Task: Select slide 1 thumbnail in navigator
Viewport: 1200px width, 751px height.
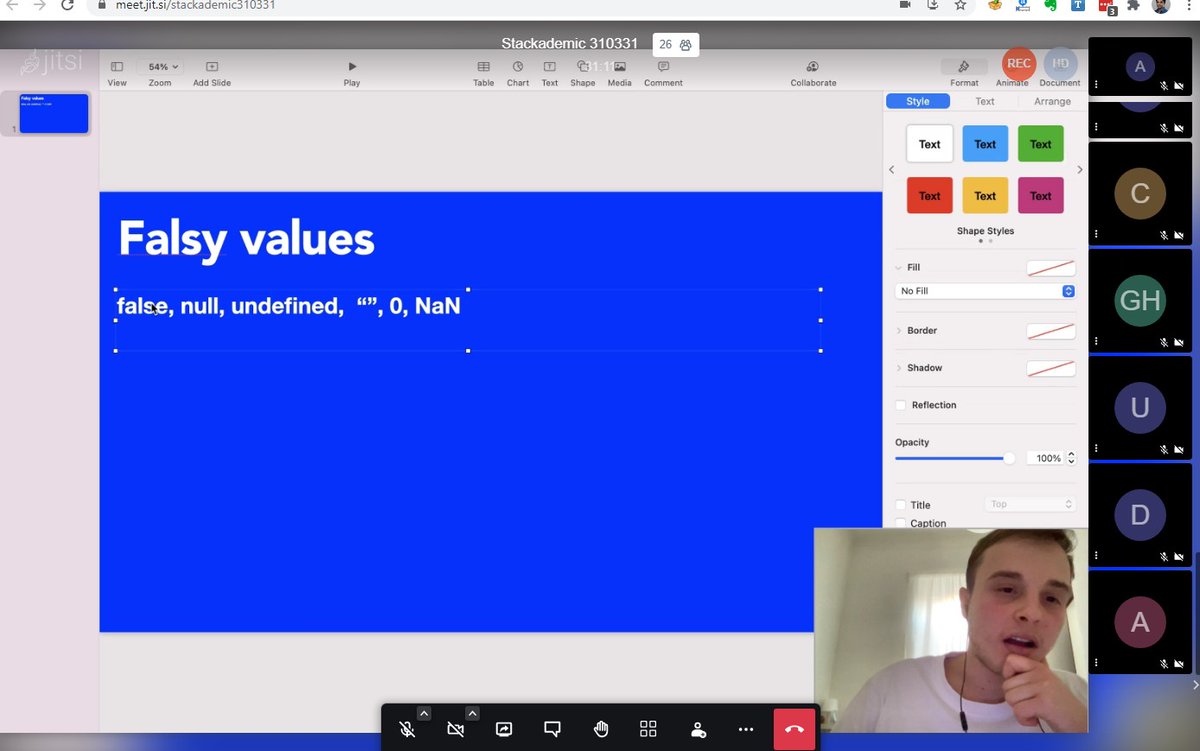Action: point(54,113)
